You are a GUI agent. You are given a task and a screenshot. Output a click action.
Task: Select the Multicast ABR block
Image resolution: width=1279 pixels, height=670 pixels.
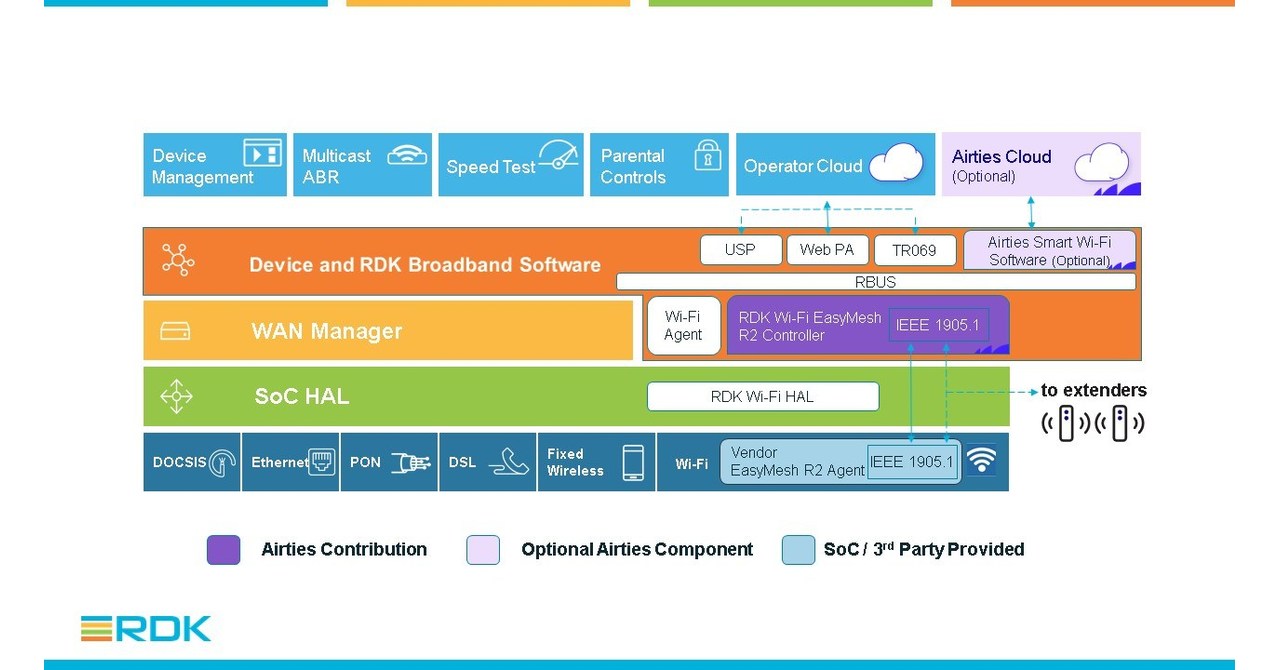click(362, 164)
